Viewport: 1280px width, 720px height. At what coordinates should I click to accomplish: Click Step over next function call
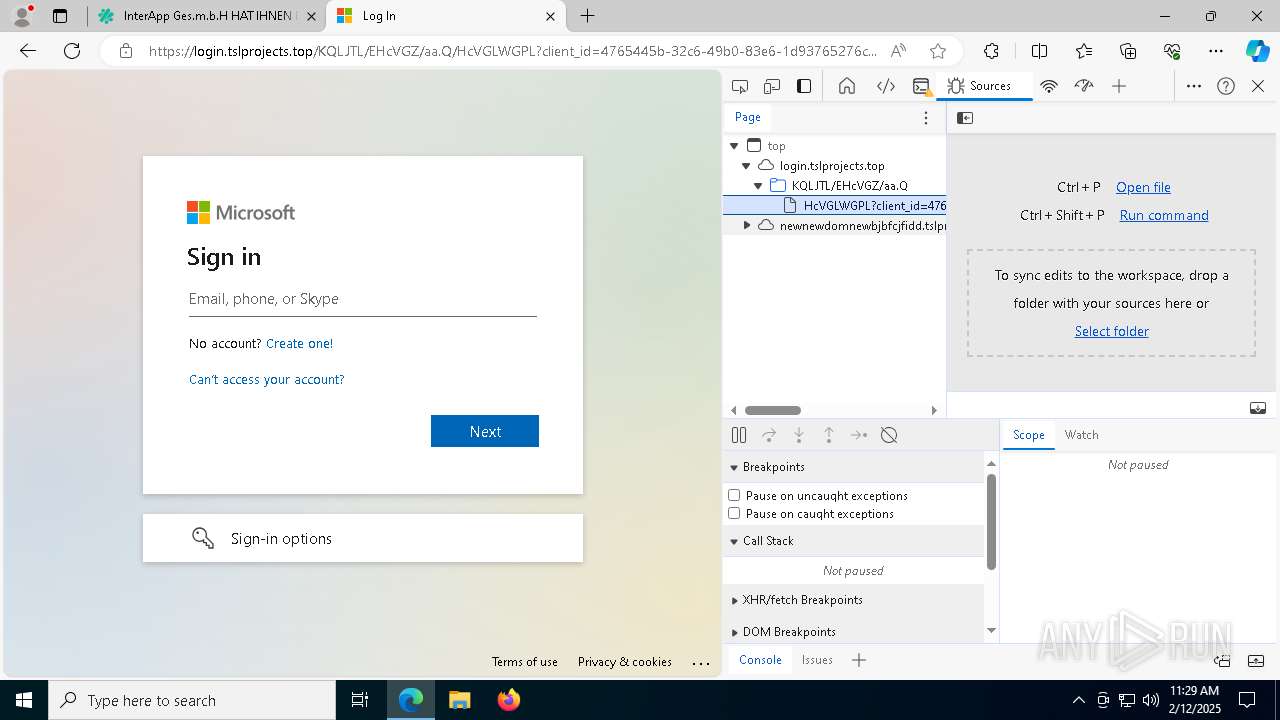point(769,435)
